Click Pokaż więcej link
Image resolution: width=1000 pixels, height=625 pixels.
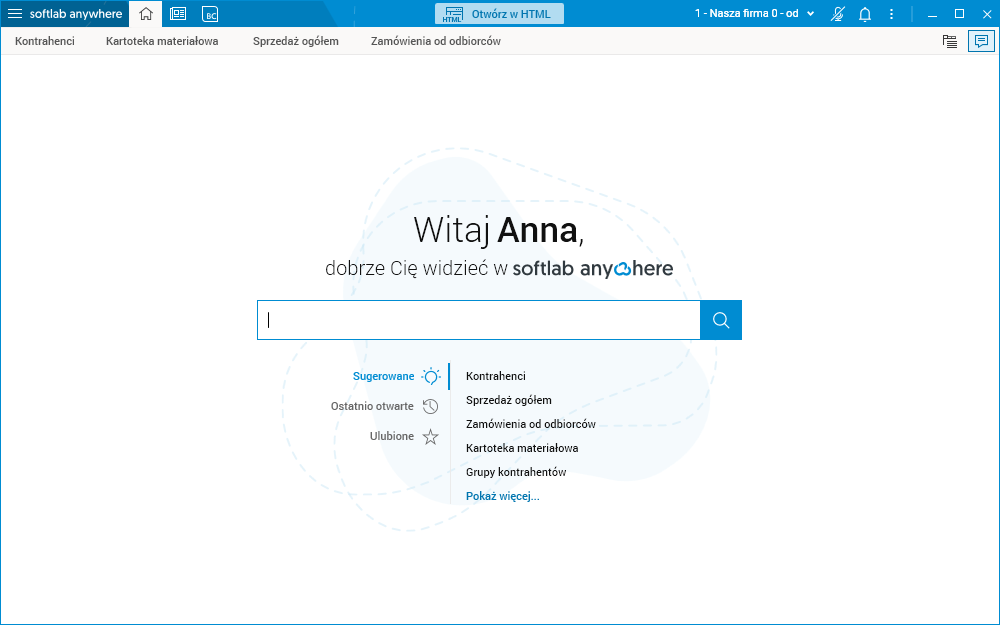coord(503,496)
